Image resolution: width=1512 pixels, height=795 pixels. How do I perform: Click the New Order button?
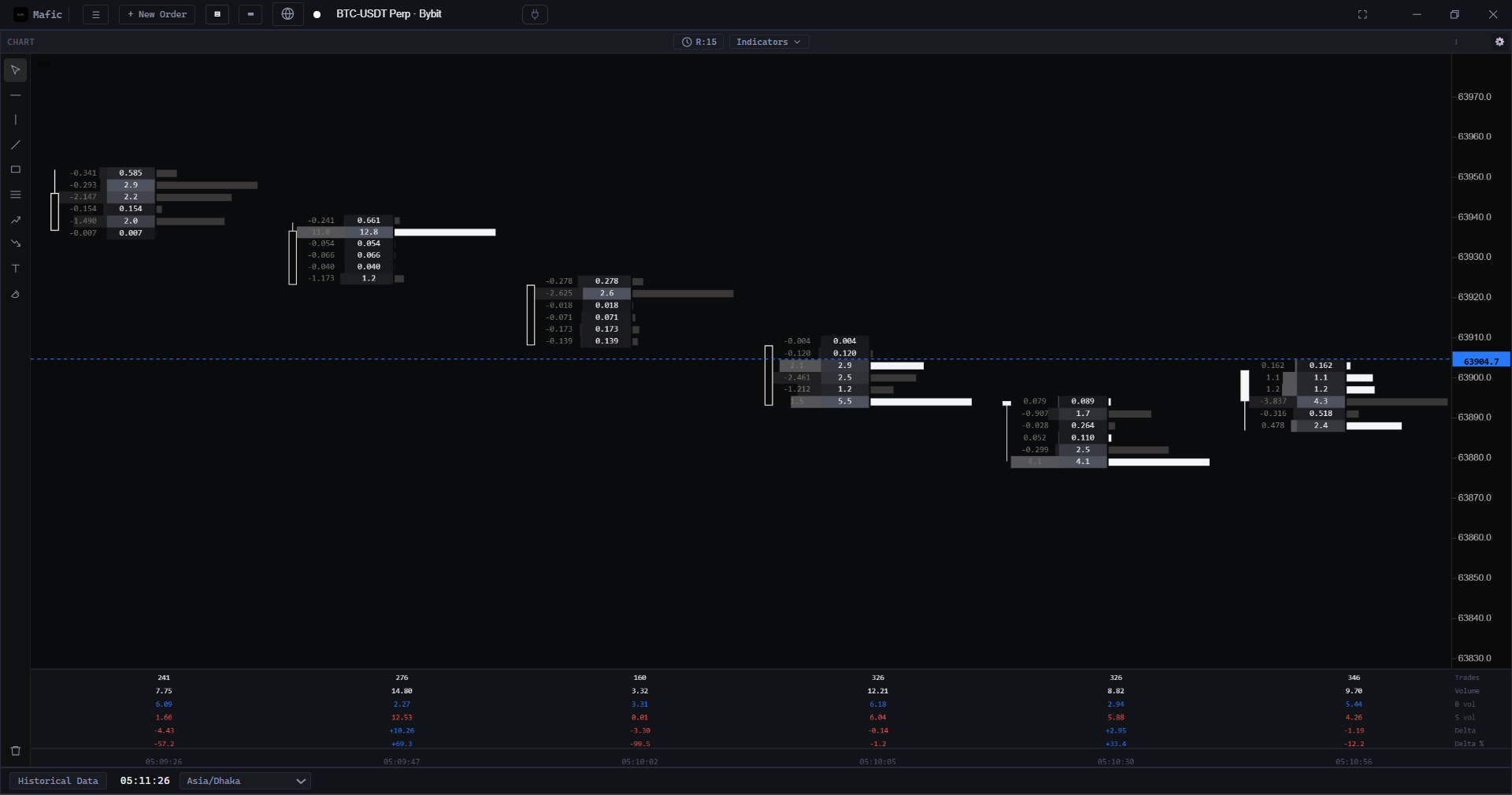(x=157, y=14)
